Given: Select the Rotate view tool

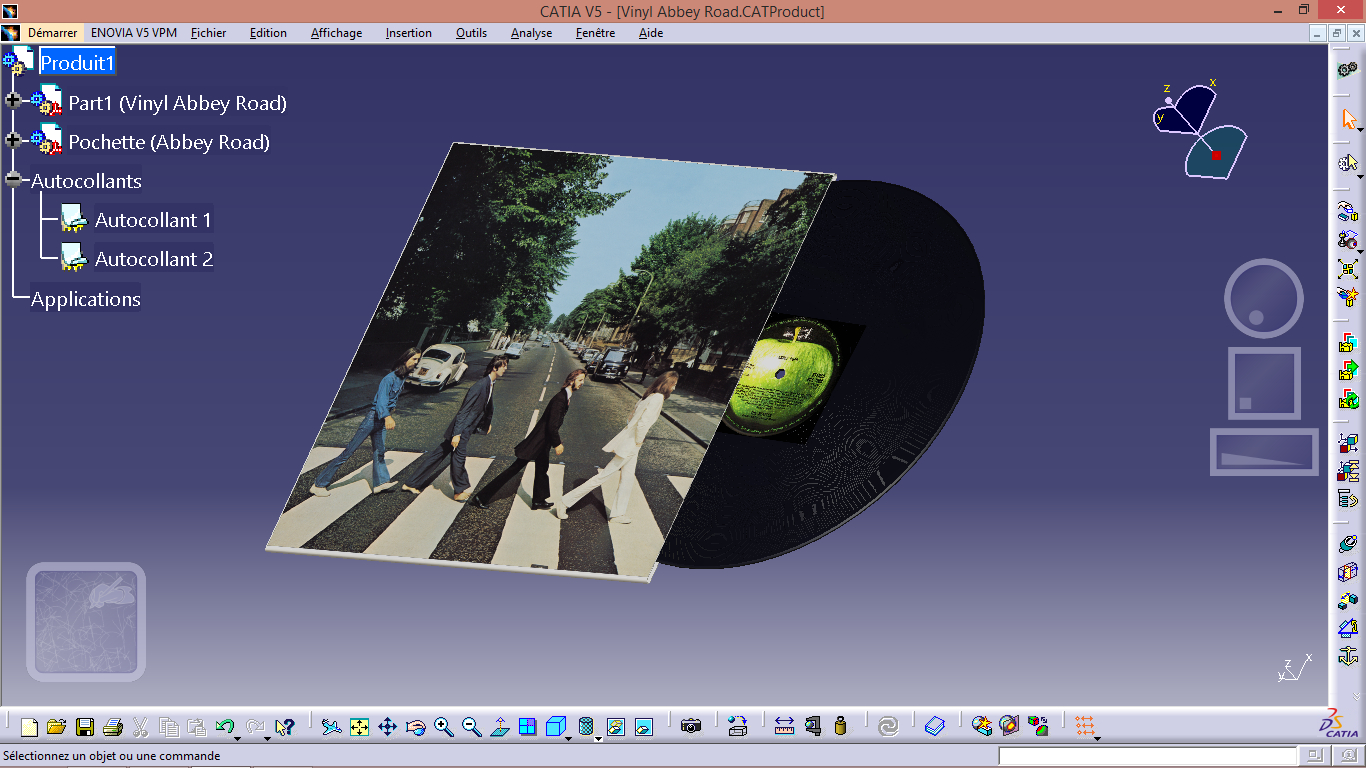Looking at the screenshot, I should pos(416,727).
